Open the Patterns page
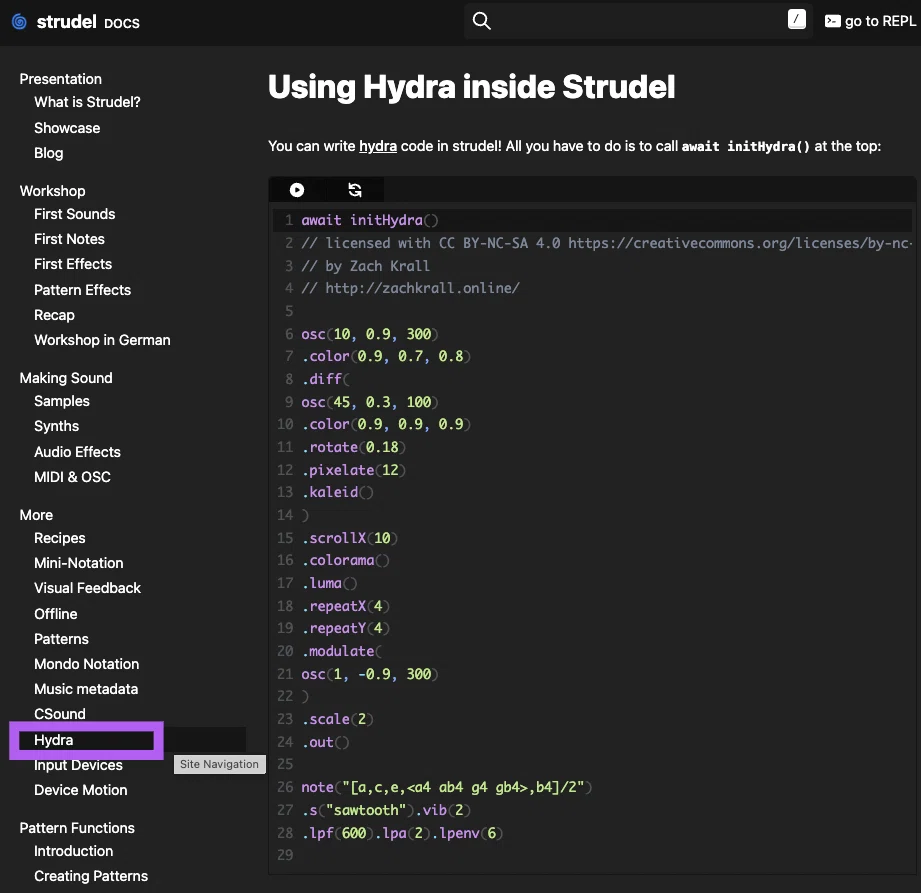Screen dimensions: 921x893 coord(61,639)
